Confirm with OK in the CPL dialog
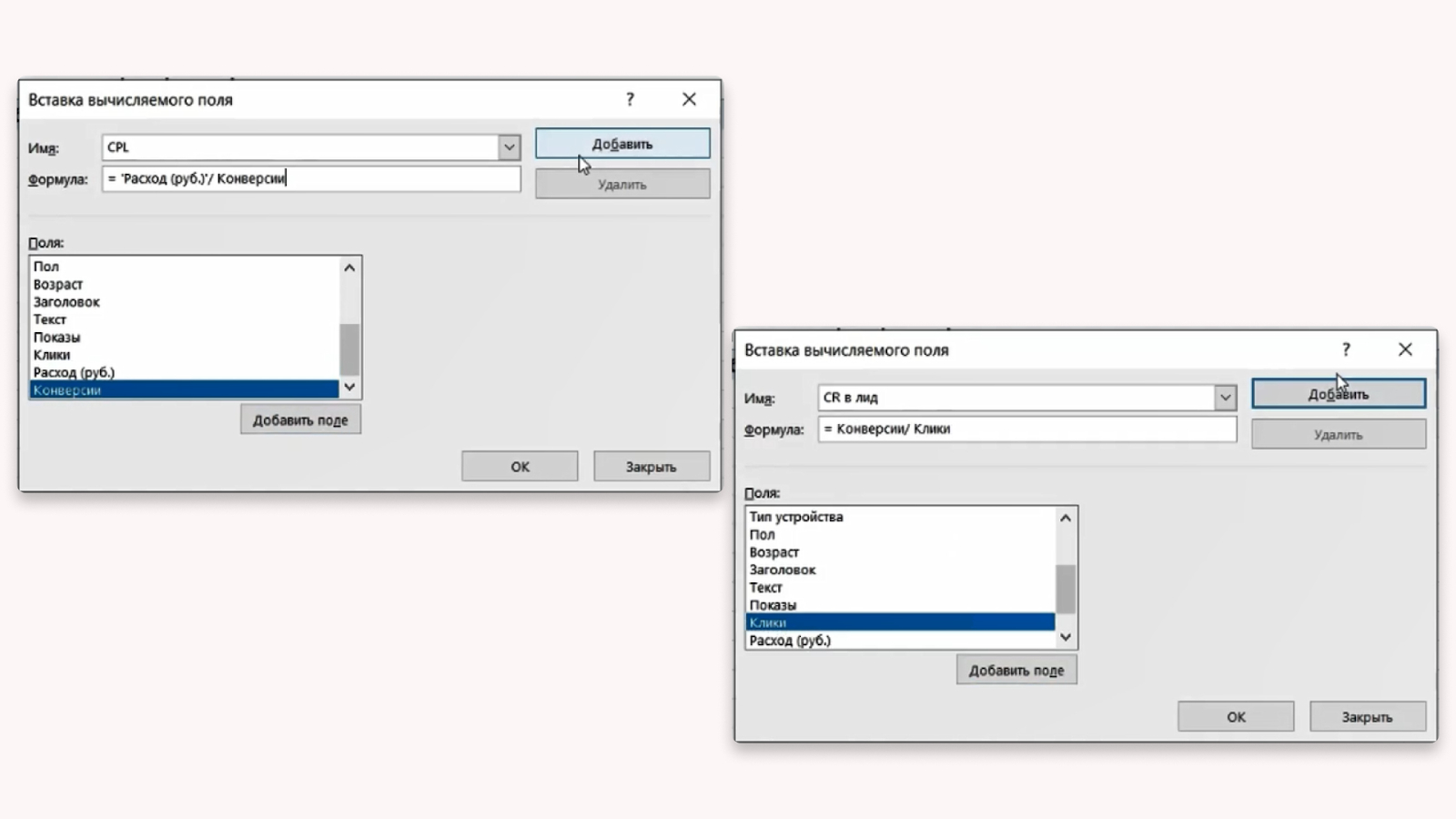The height and width of the screenshot is (819, 1456). click(x=520, y=466)
